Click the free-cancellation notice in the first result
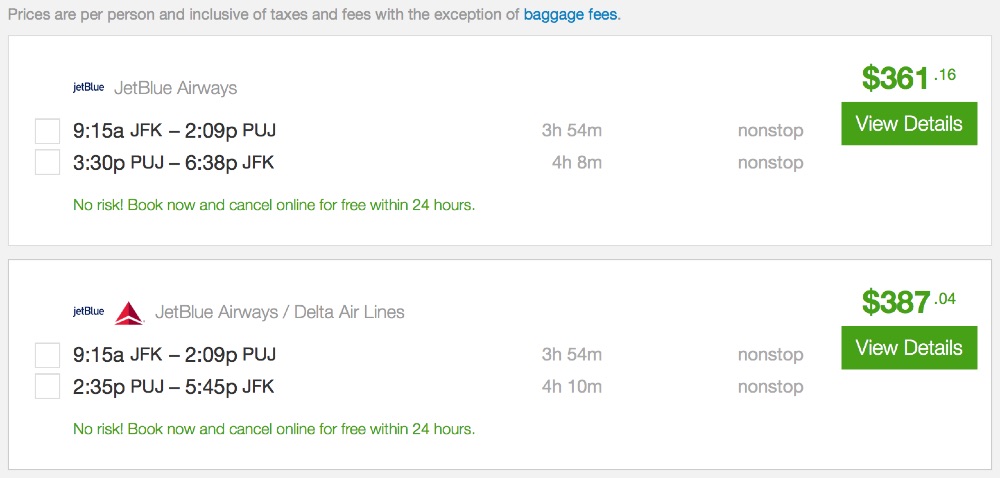 274,205
